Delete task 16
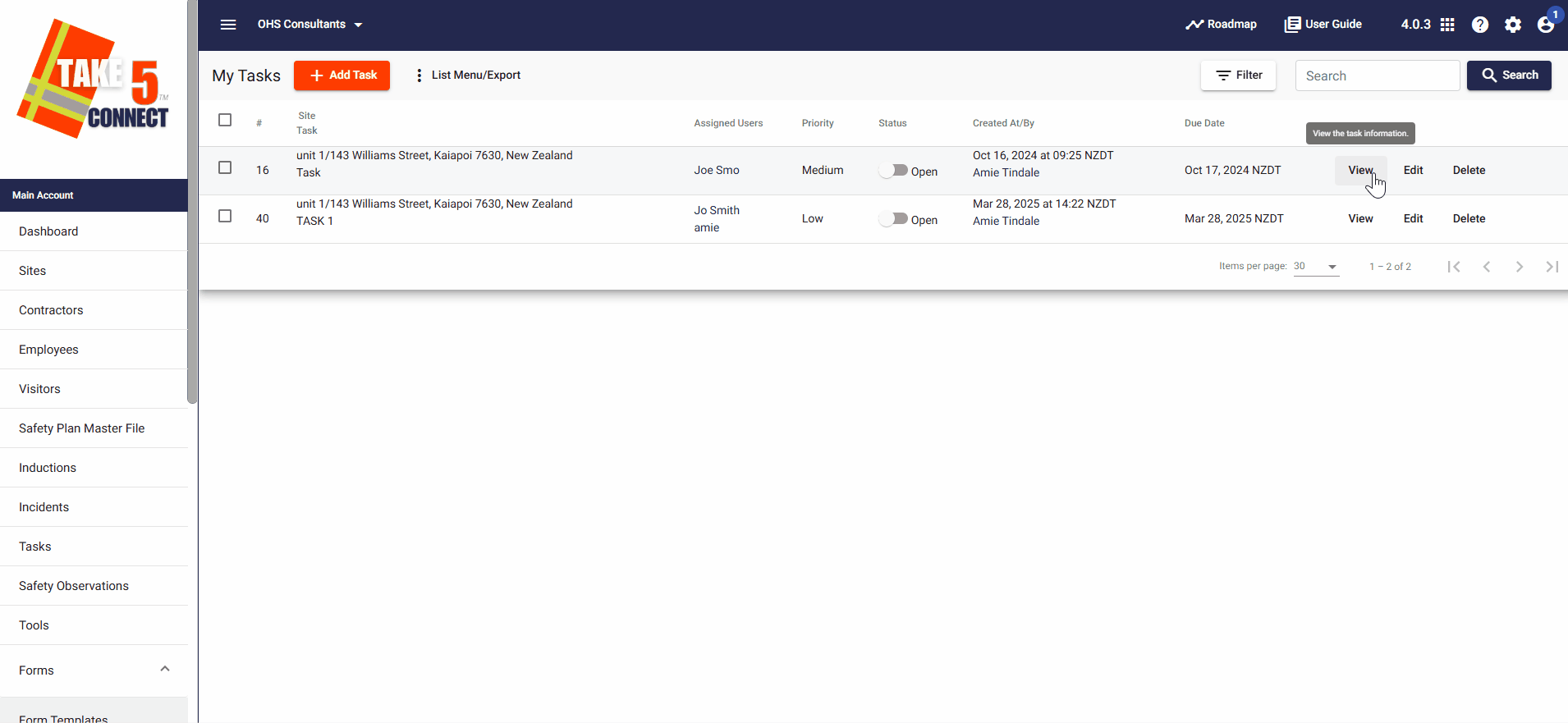This screenshot has width=1568, height=723. tap(1469, 171)
